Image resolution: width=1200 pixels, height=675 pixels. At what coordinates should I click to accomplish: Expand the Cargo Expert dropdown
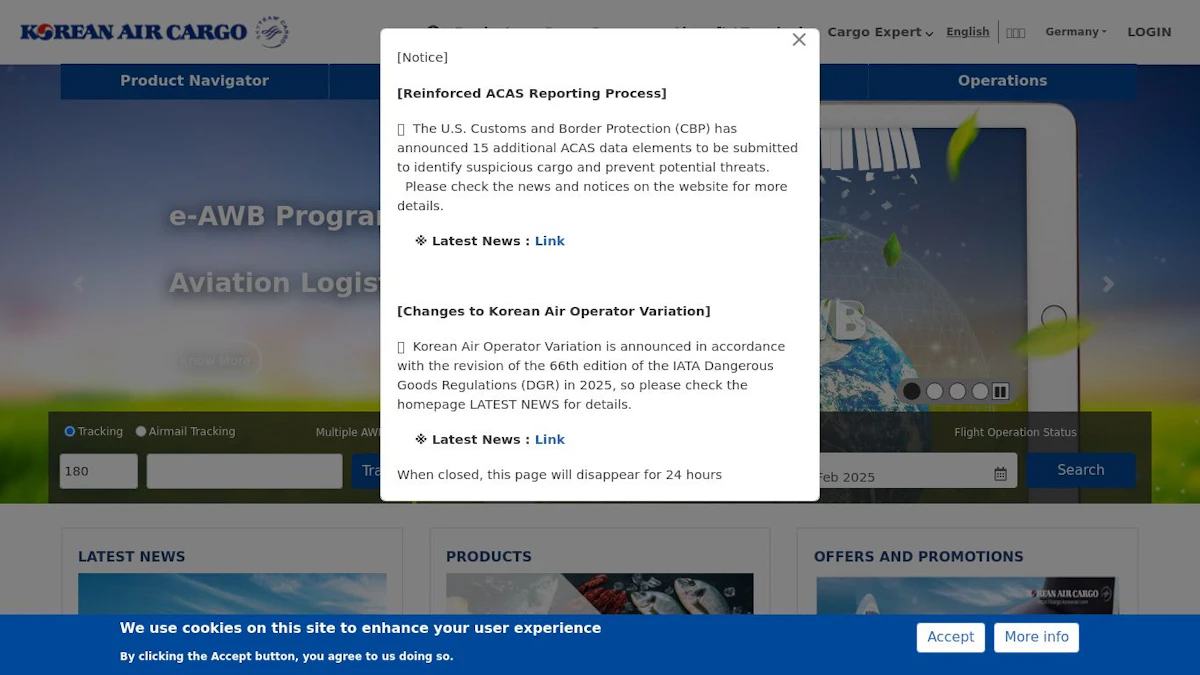click(x=880, y=32)
